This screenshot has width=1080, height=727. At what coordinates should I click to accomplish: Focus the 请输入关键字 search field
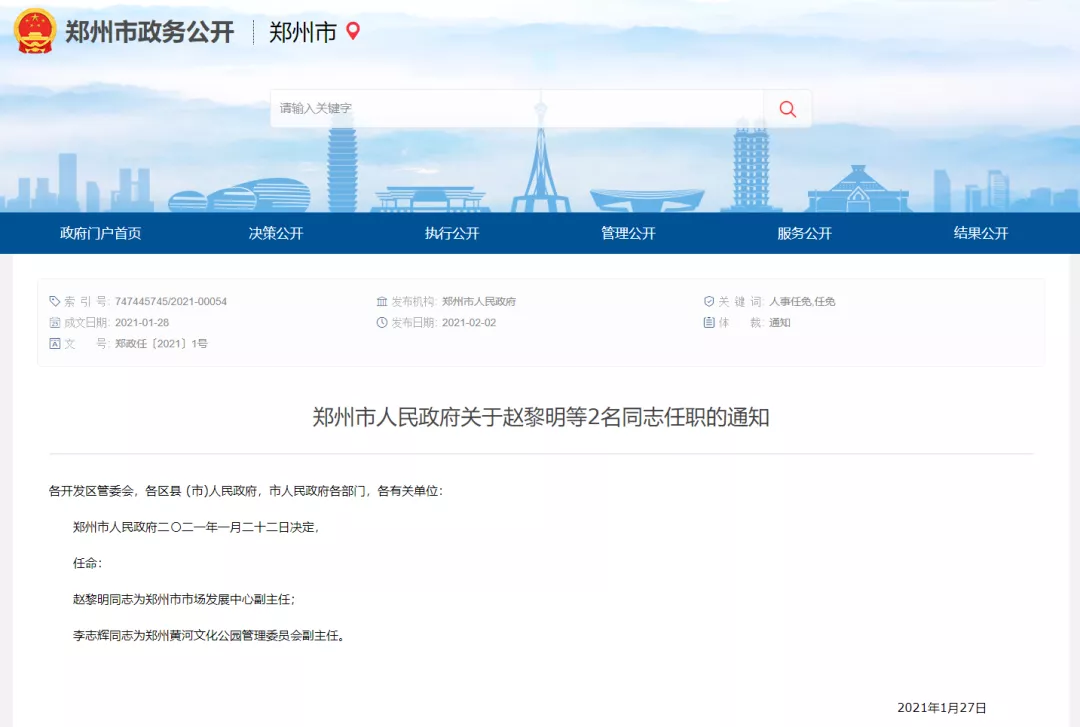[516, 109]
